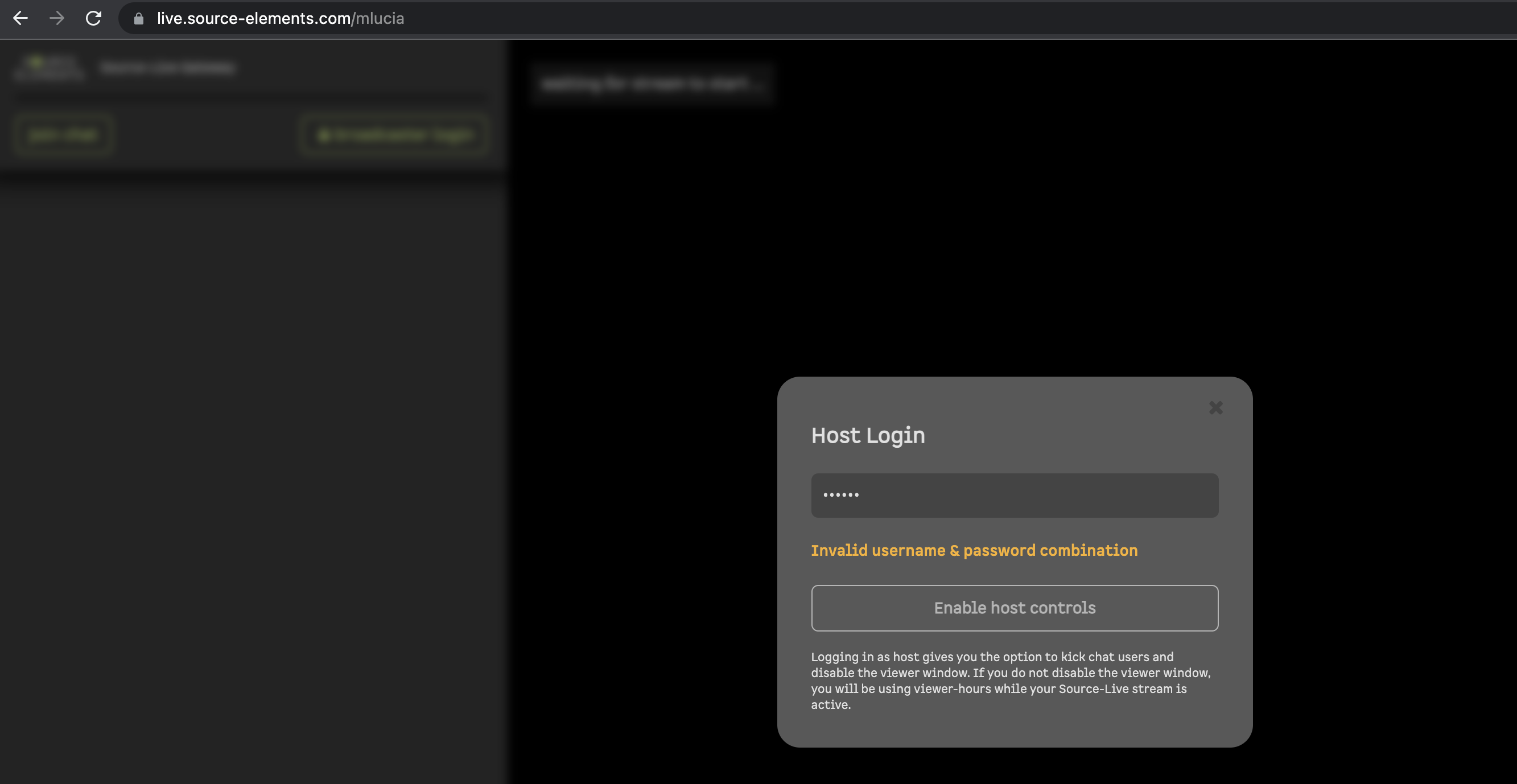
Task: Focus the host password input field
Action: [x=1014, y=496]
